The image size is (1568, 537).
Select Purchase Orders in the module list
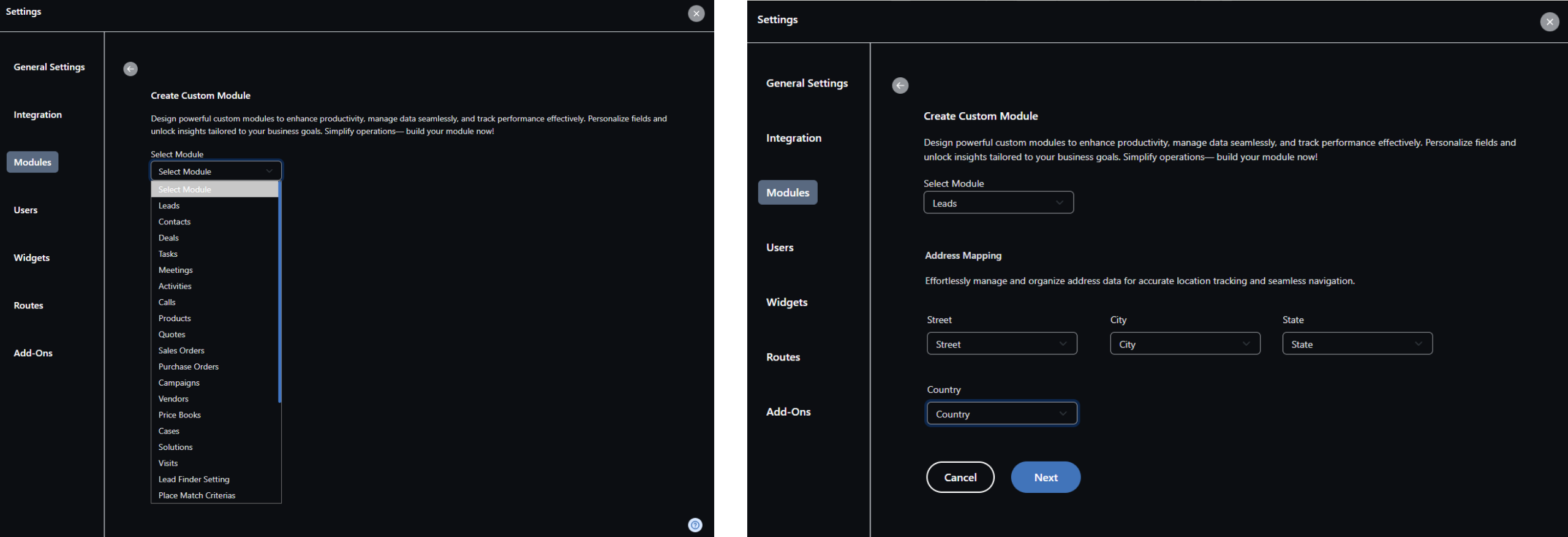(188, 367)
